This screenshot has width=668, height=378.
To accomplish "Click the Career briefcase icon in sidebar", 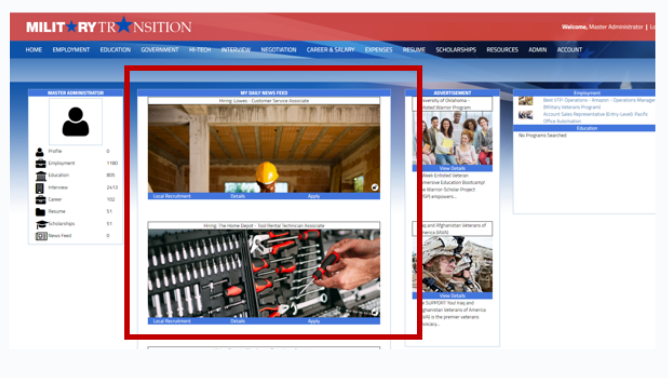I will coord(40,199).
